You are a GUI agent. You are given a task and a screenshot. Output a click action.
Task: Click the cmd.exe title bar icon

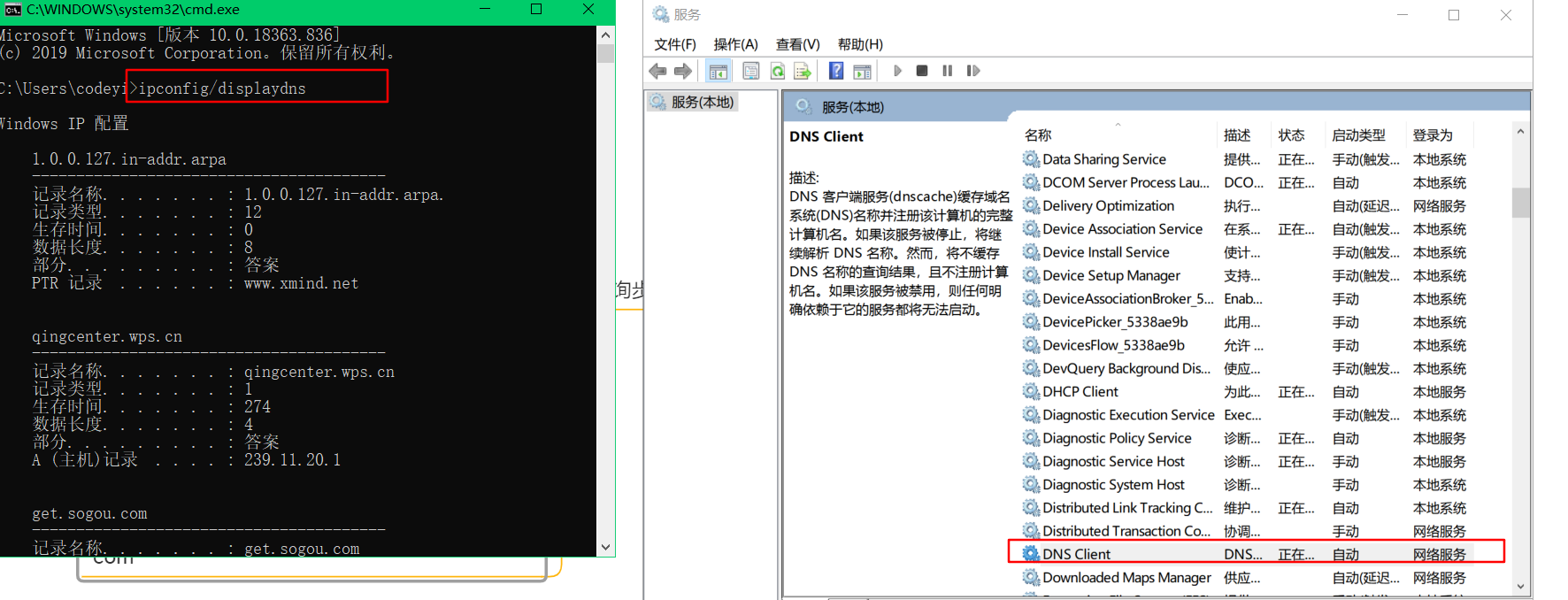click(x=12, y=10)
